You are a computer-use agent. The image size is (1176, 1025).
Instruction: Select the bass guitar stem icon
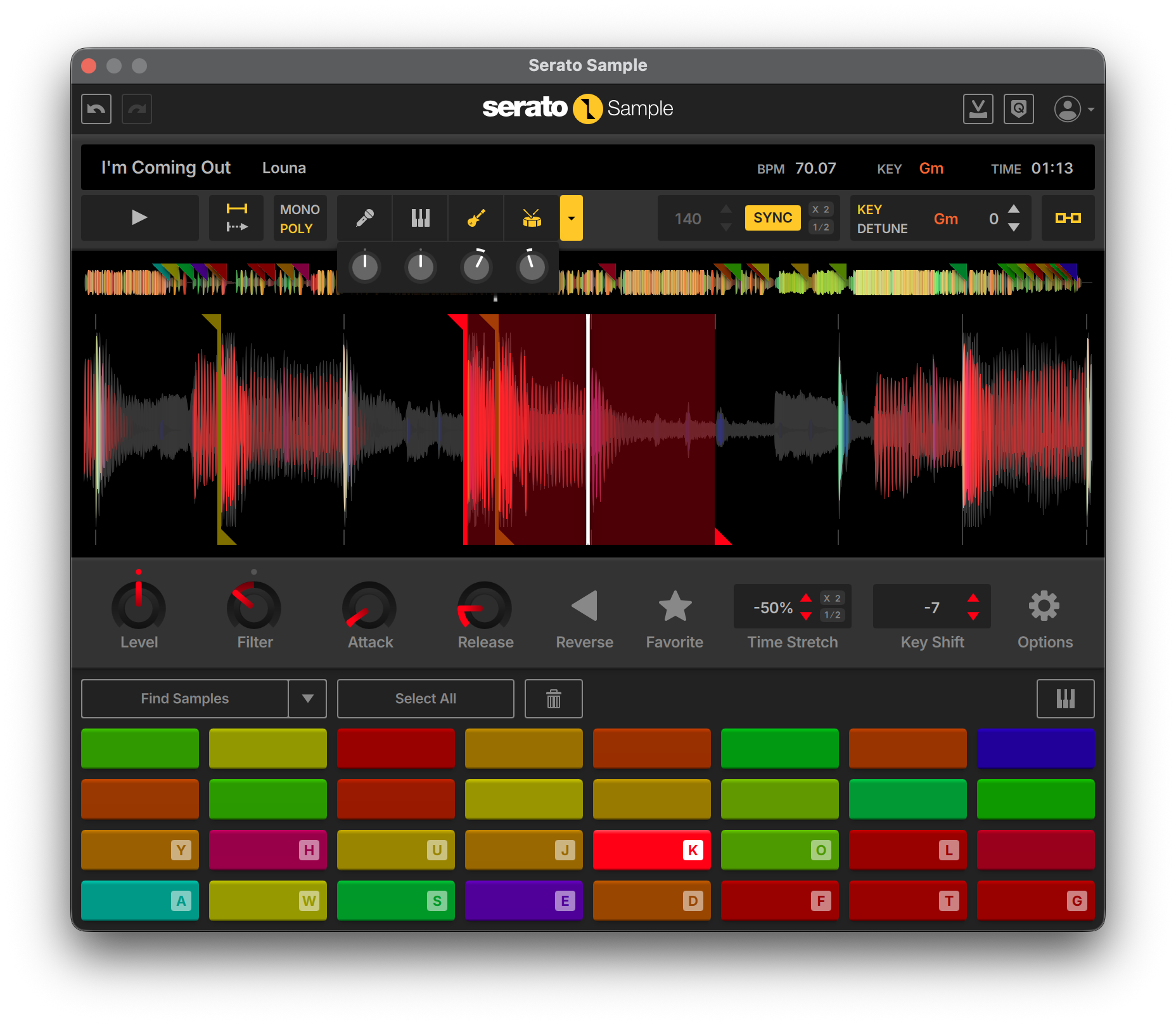tap(476, 218)
